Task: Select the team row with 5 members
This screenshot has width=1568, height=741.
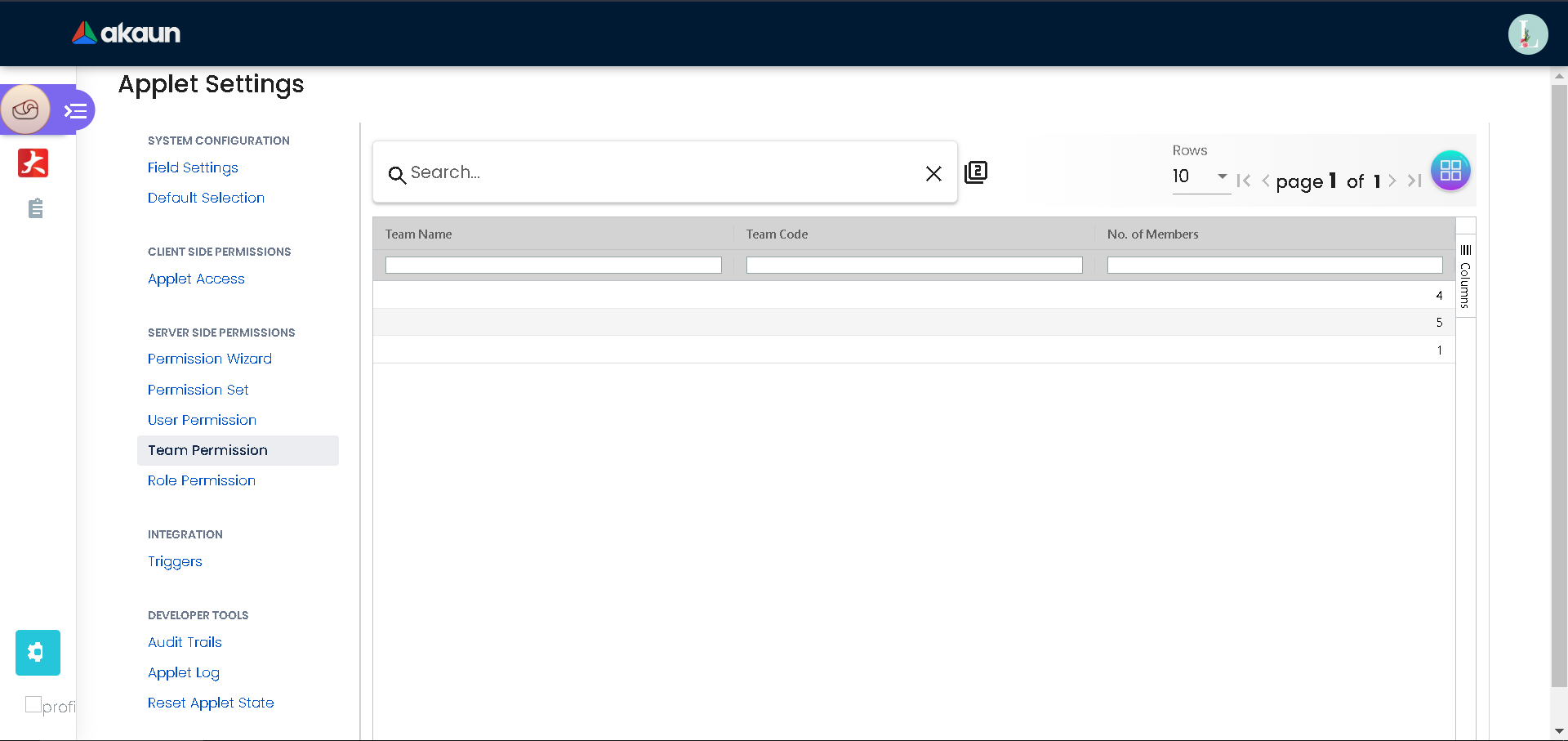Action: (914, 322)
